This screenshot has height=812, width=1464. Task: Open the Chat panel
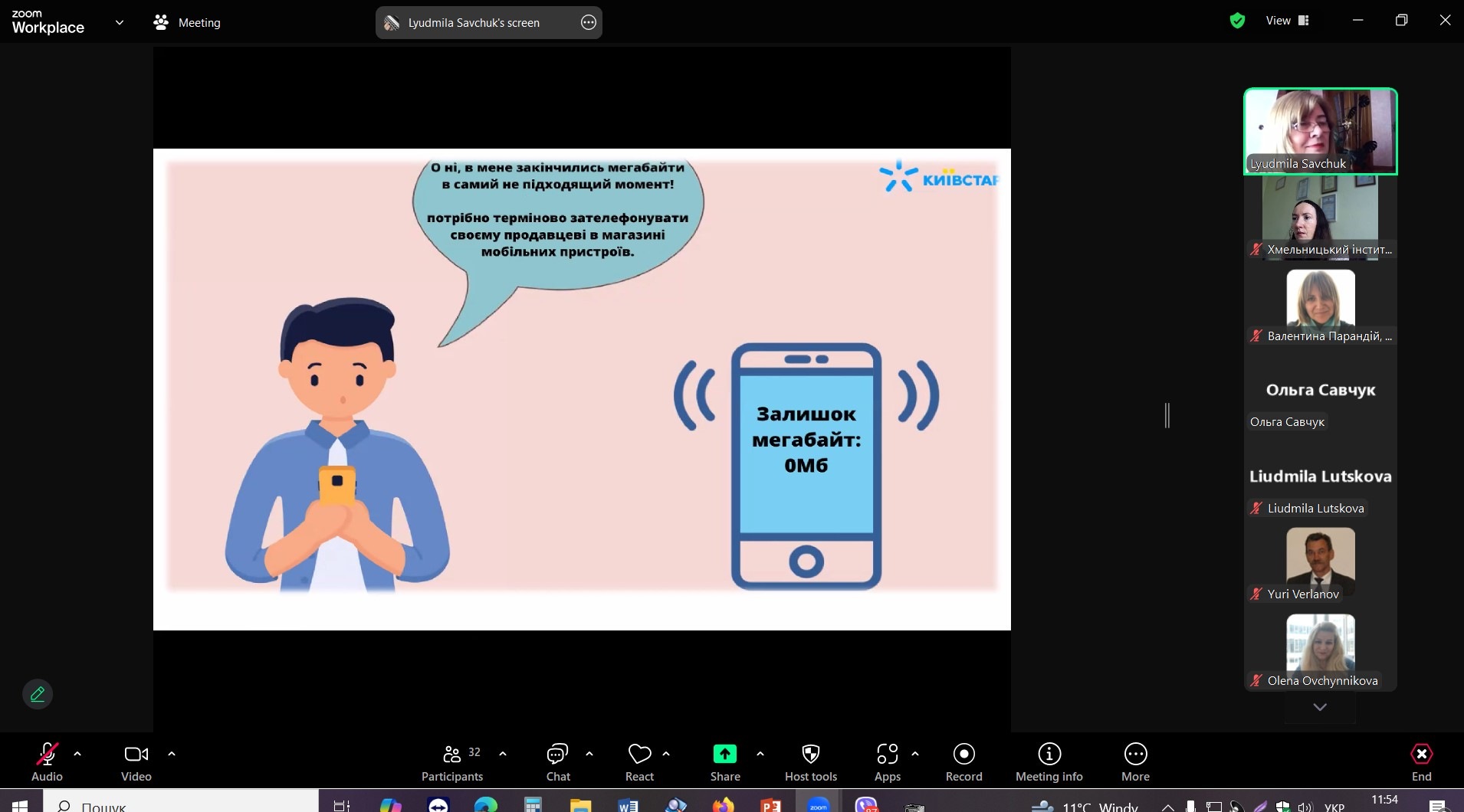point(557,761)
